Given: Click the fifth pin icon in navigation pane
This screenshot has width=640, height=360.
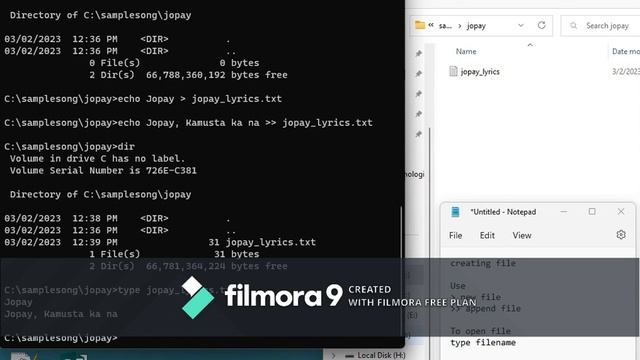Looking at the screenshot, I should click(x=418, y=134).
